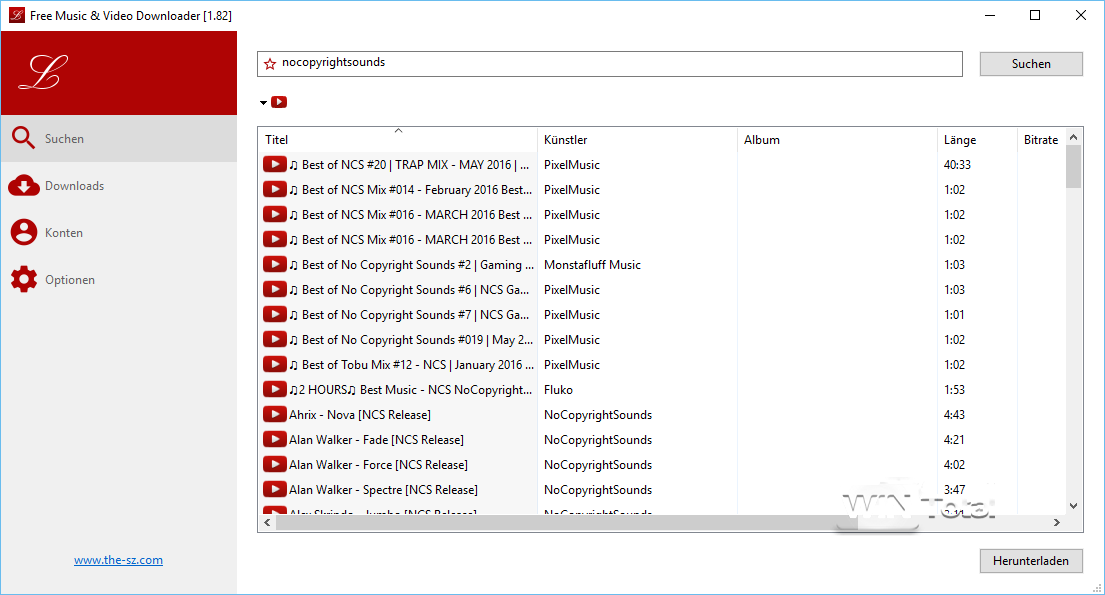Click the cloud Downloads sidebar icon
The height and width of the screenshot is (595, 1105).
pos(23,185)
